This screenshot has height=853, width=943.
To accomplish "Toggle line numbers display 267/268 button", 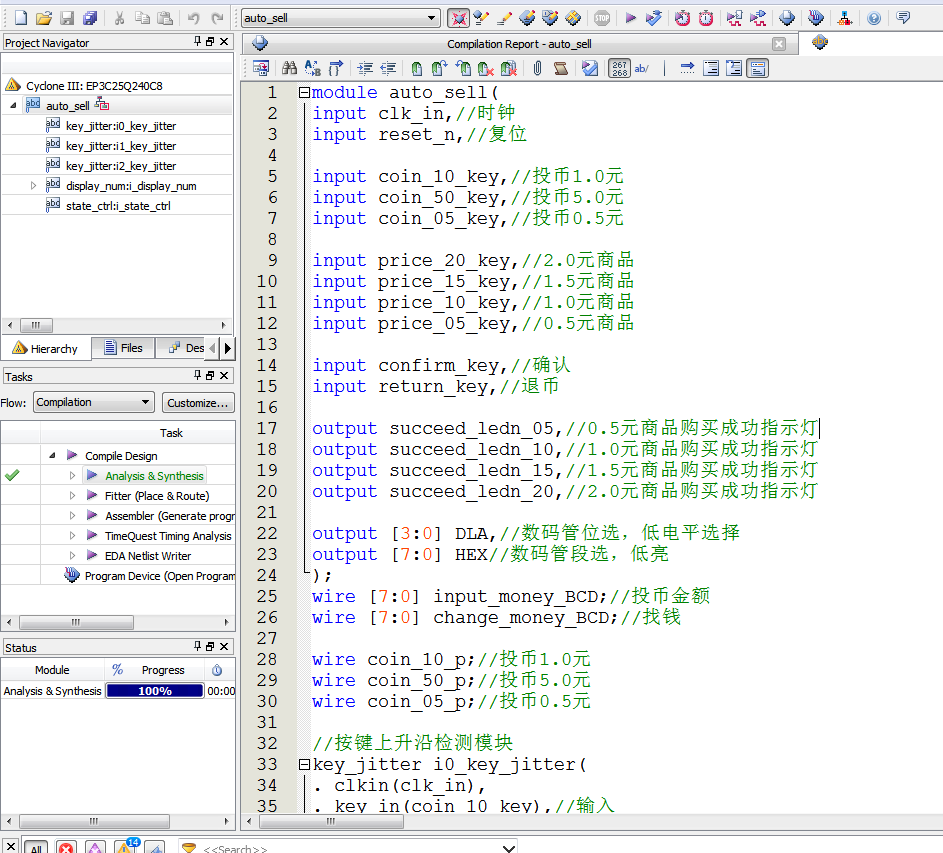I will tap(619, 68).
